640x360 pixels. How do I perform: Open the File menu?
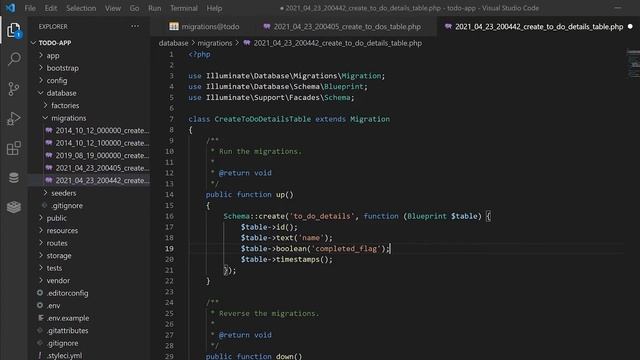[30, 8]
